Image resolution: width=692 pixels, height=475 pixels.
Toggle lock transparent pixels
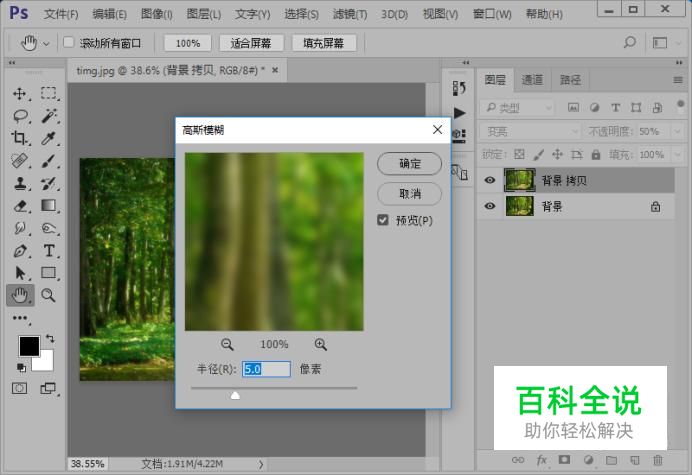(x=519, y=155)
